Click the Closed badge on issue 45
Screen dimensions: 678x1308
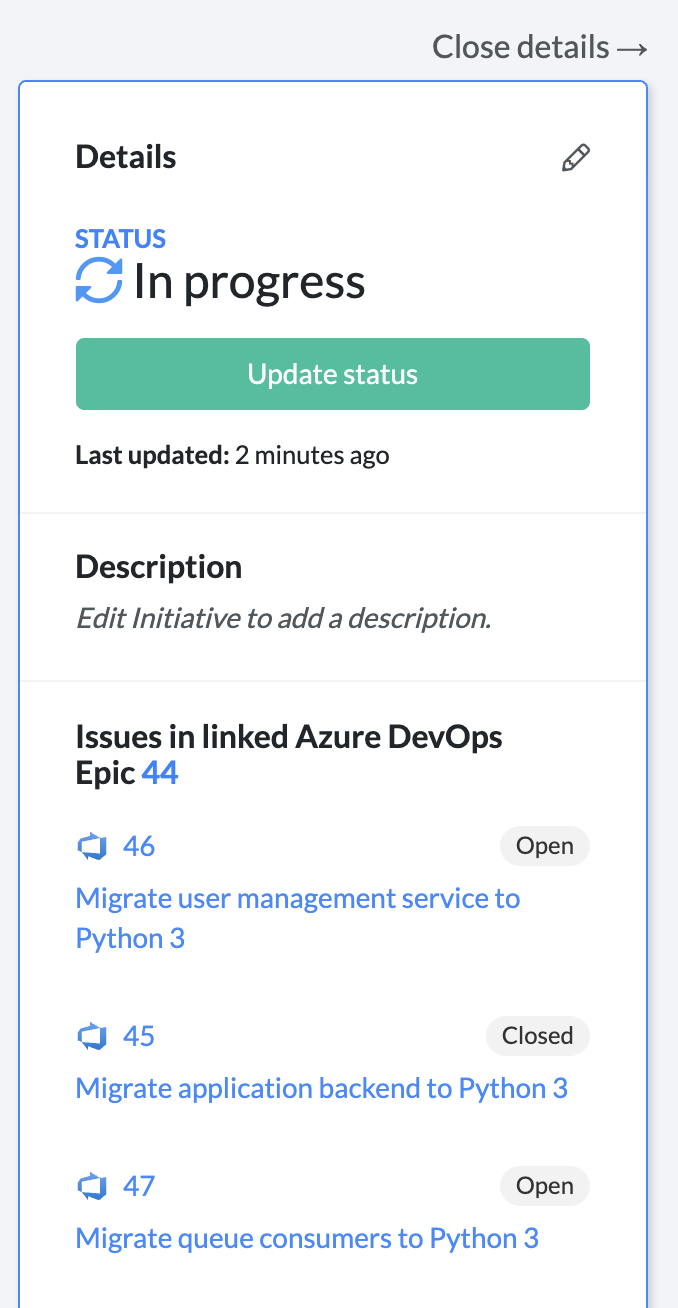[538, 1035]
